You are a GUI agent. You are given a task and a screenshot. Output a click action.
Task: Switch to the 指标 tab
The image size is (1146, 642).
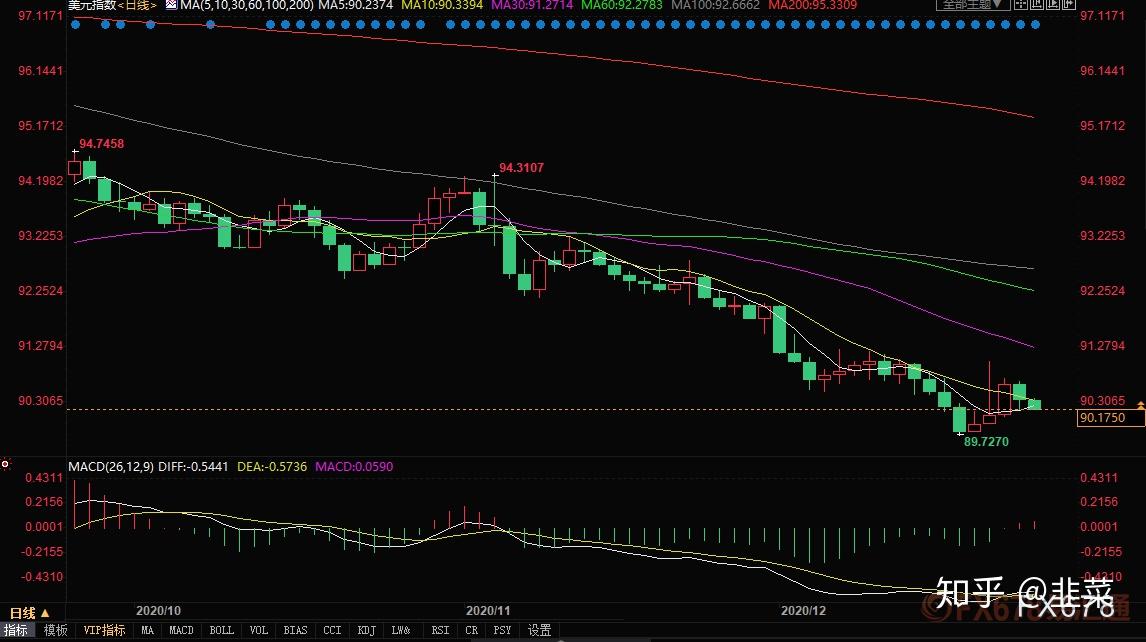17,631
